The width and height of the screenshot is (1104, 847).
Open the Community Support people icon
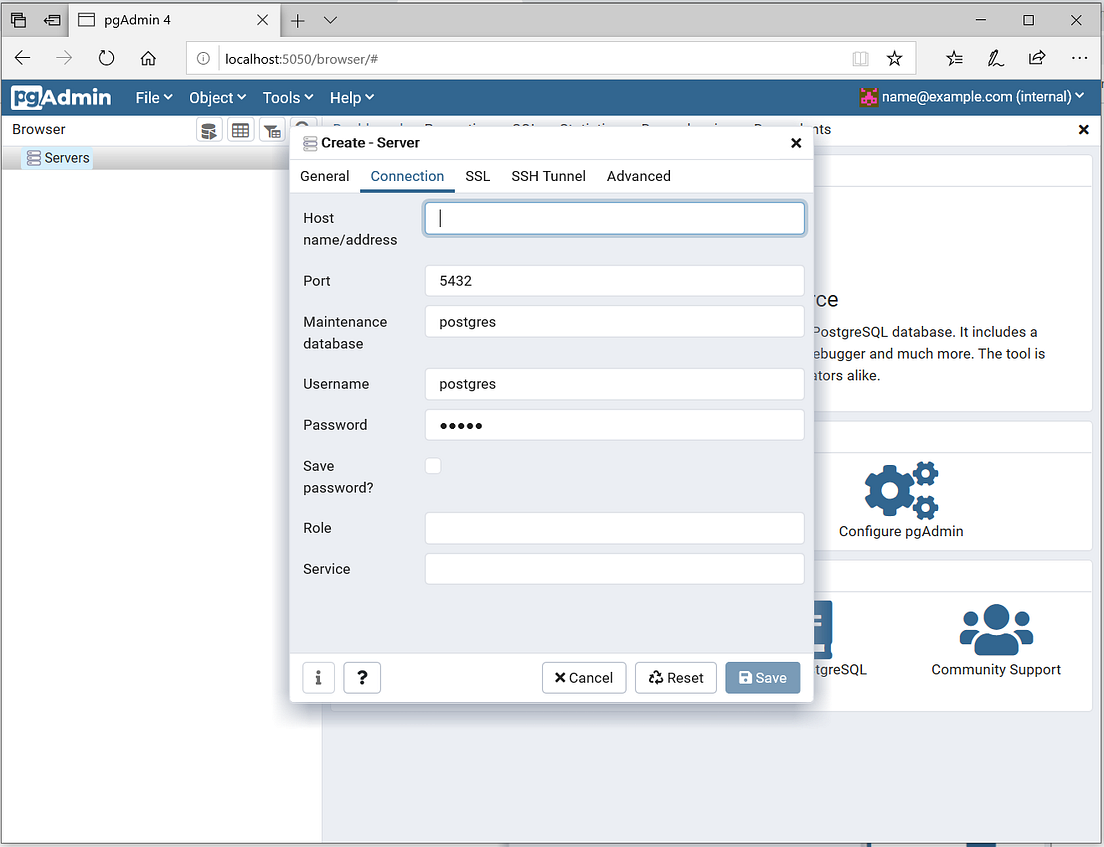(x=996, y=629)
